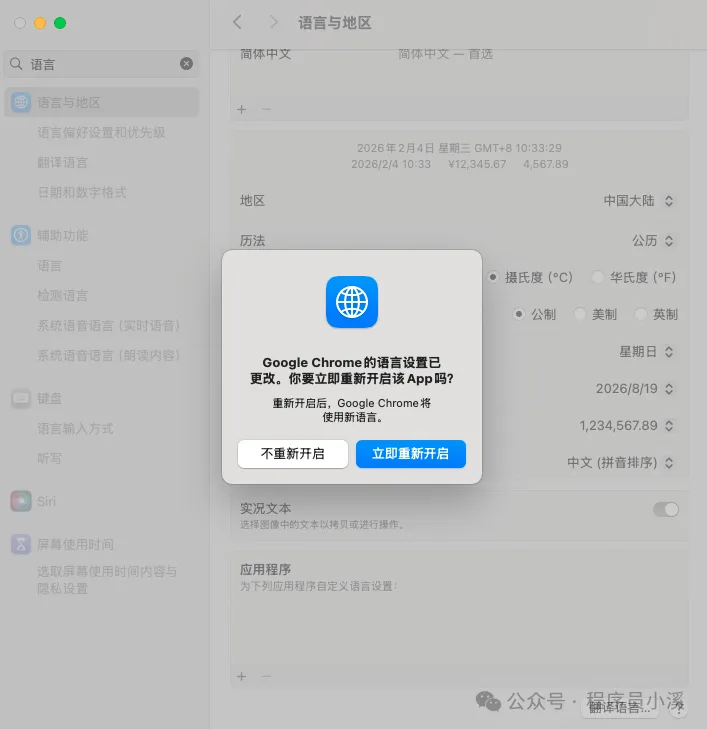The width and height of the screenshot is (707, 729).
Task: Open 翻译语言 sidebar entry
Action: pyautogui.click(x=62, y=162)
